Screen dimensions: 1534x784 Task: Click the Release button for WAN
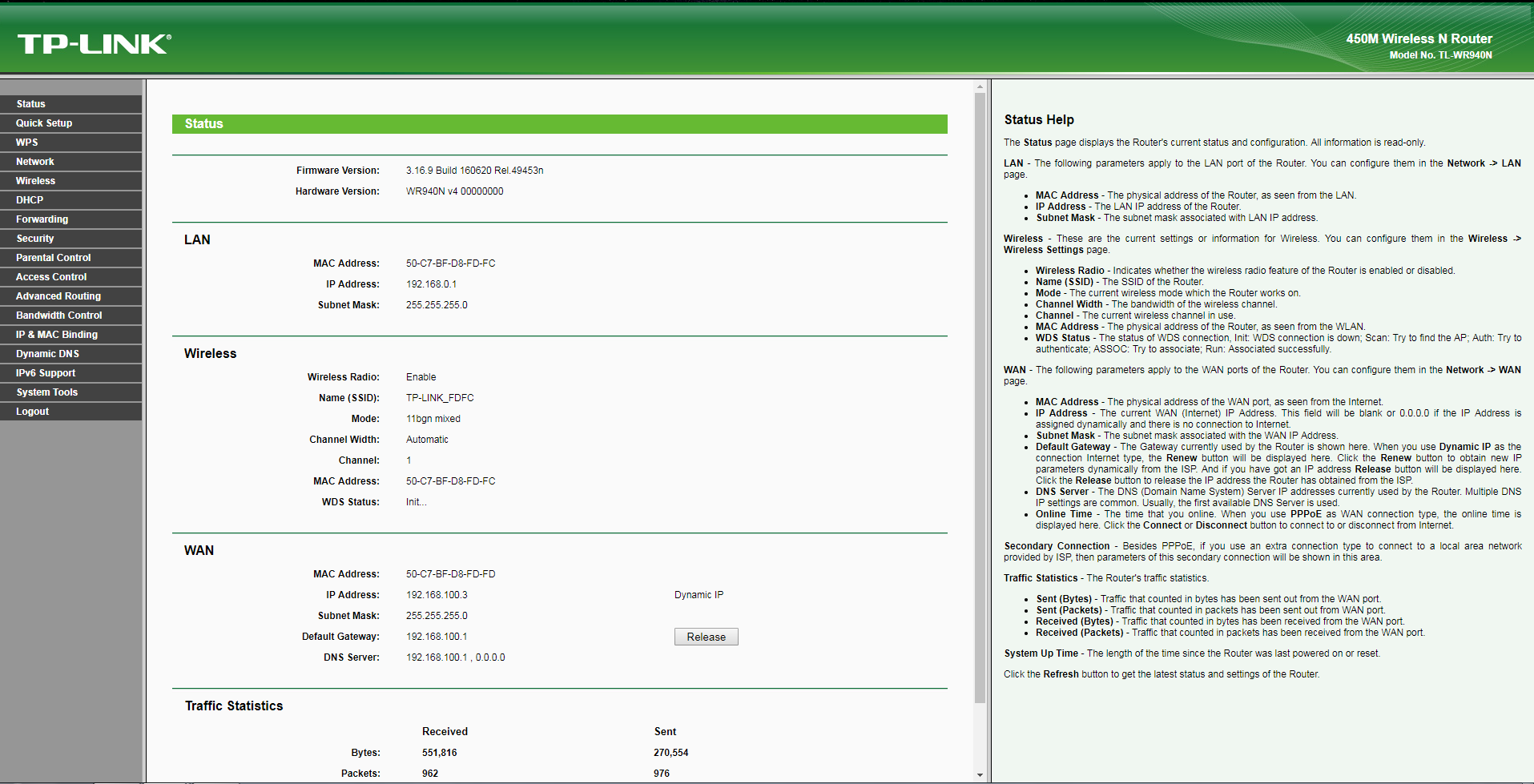coord(706,637)
